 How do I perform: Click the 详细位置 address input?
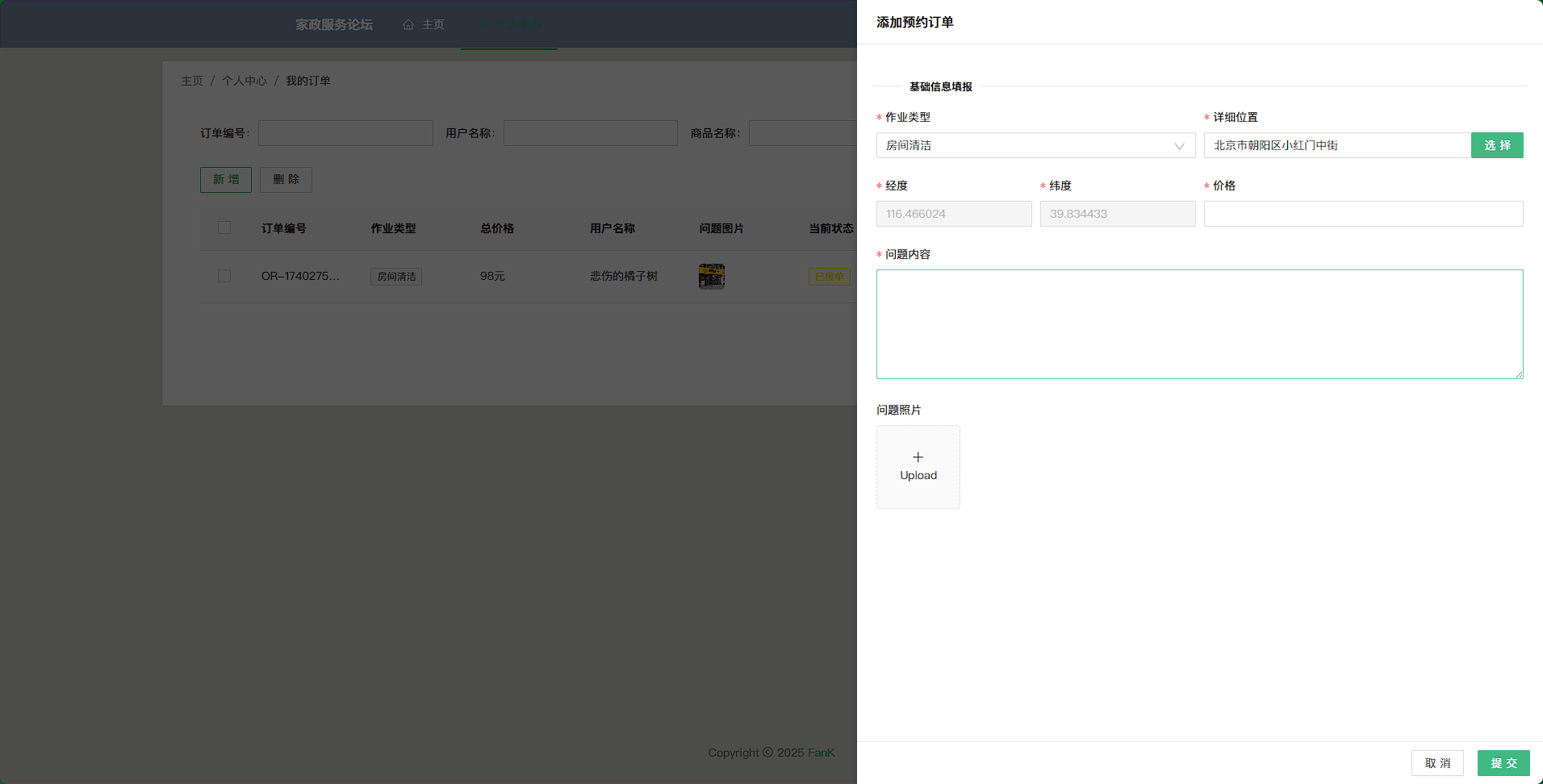tap(1336, 146)
